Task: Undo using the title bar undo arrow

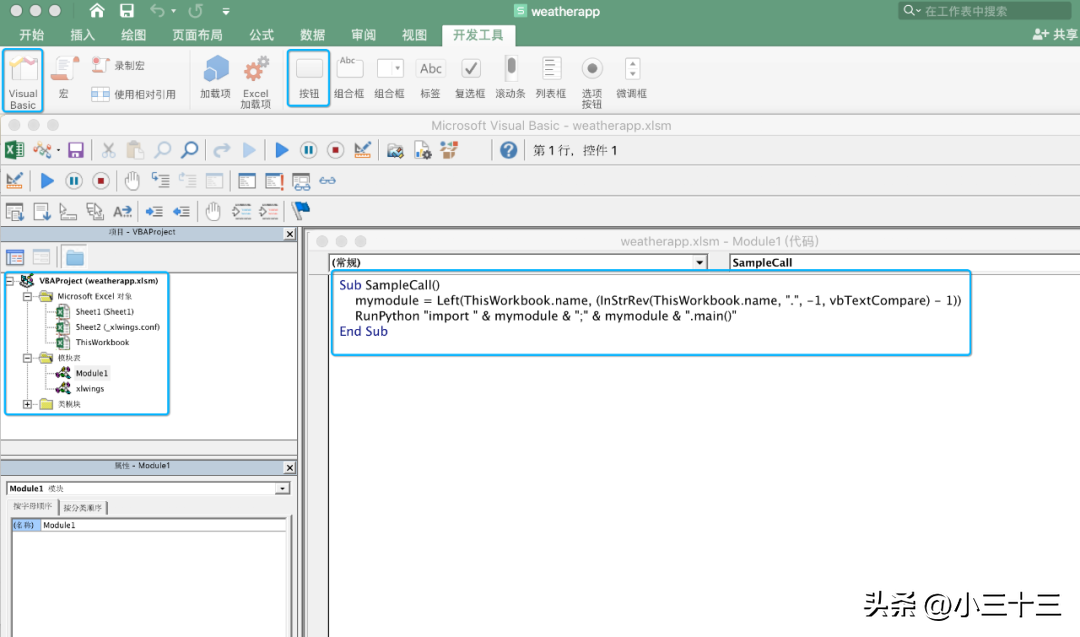Action: pos(158,10)
